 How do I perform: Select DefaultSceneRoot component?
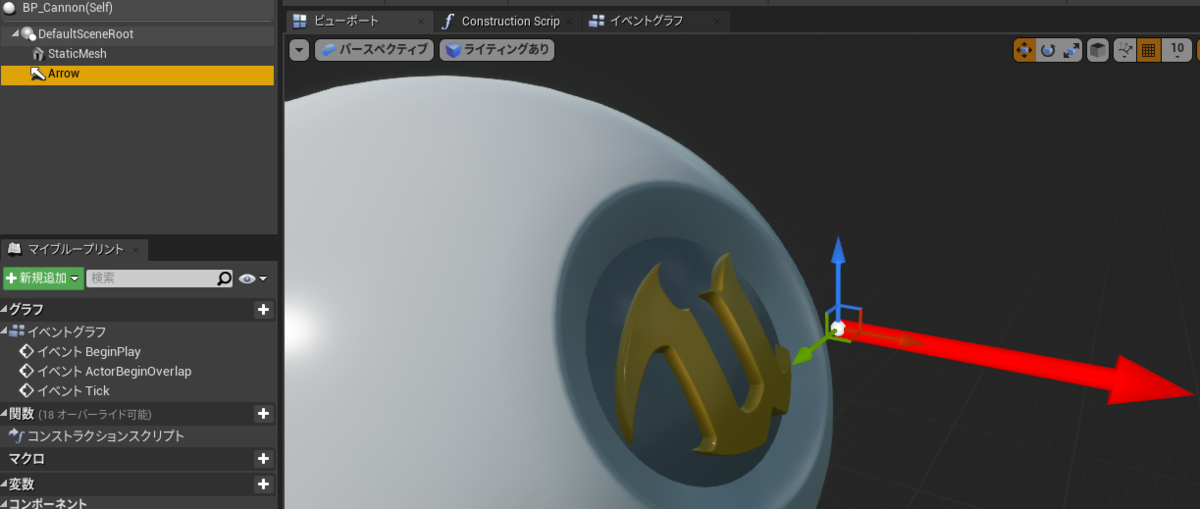click(137, 34)
